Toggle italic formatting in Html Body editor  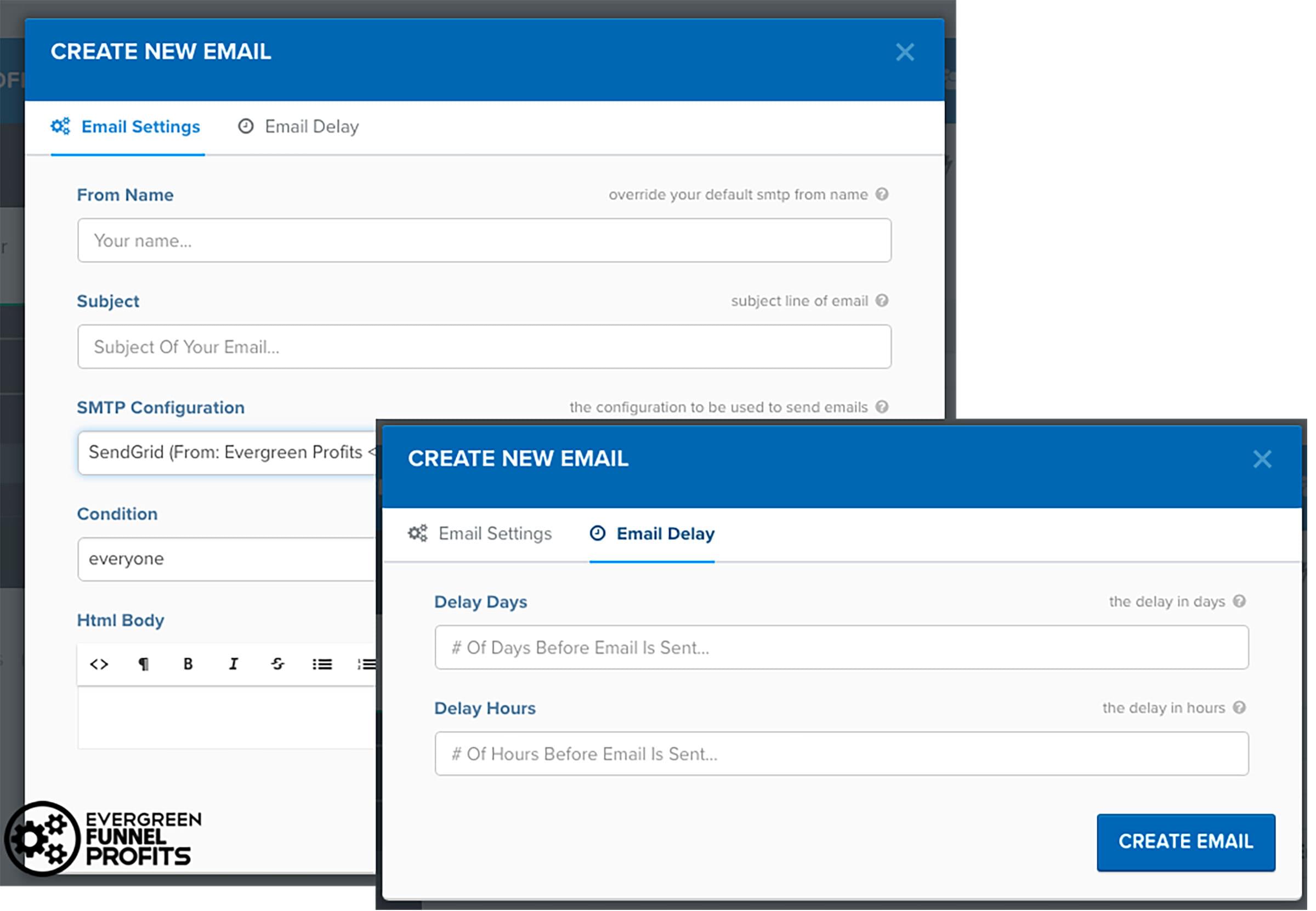(x=233, y=664)
